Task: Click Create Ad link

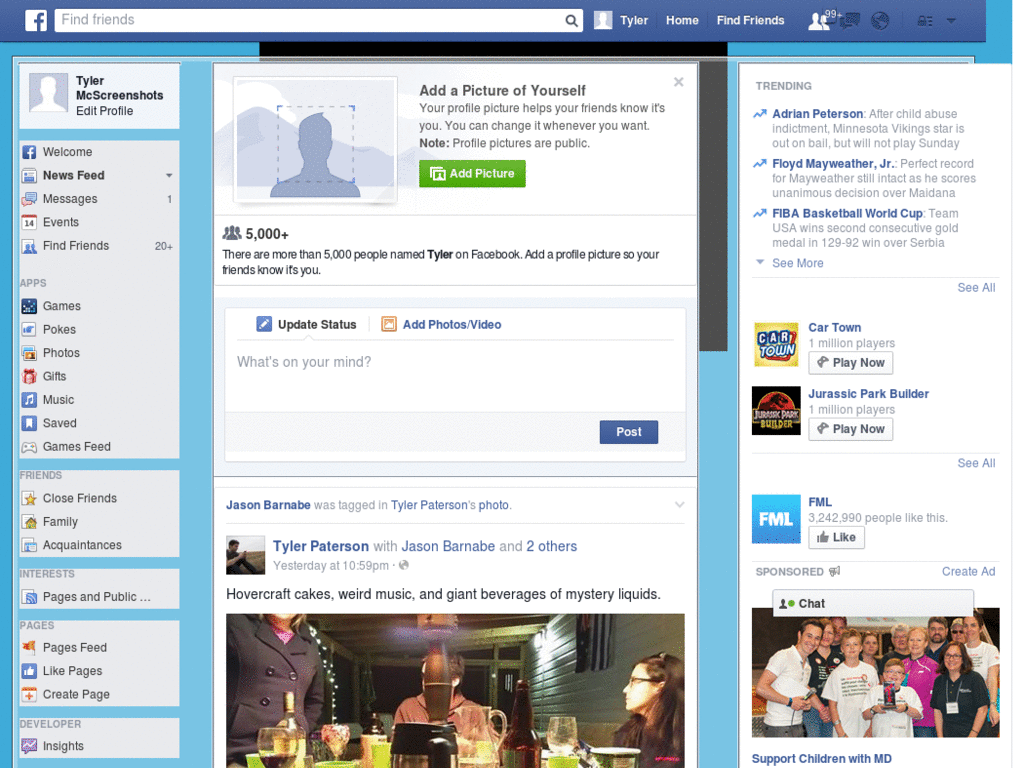Action: (x=968, y=571)
